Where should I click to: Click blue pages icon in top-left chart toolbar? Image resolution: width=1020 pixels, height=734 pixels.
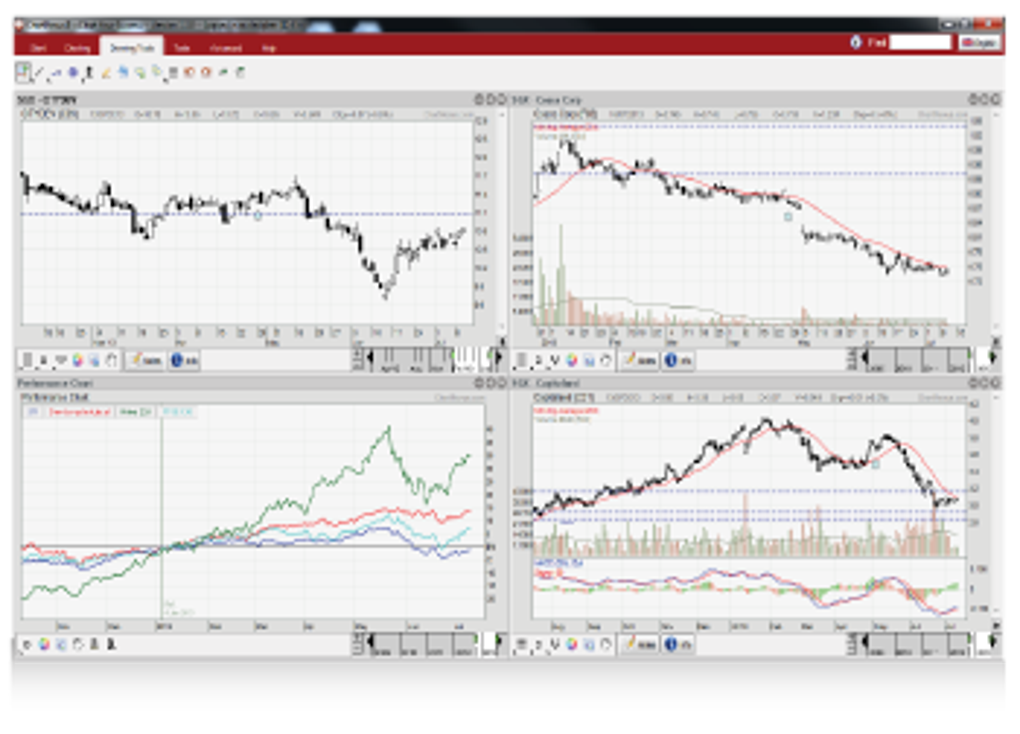point(94,360)
